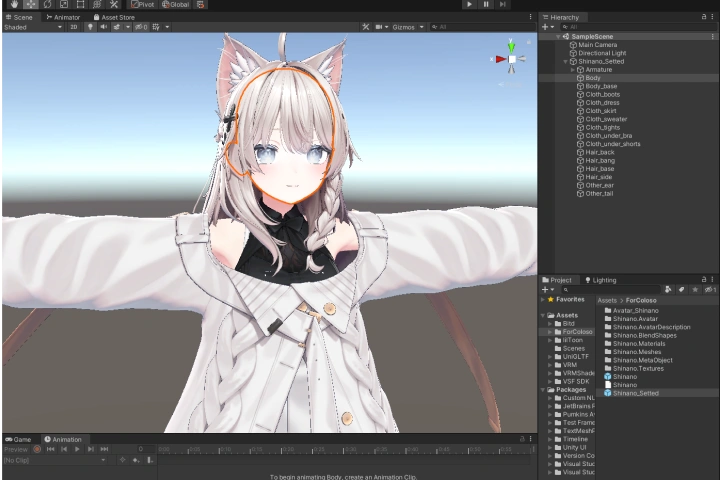Open grid settings dropdown arrow
Image resolution: width=720 pixels, height=480 pixels.
(x=167, y=27)
